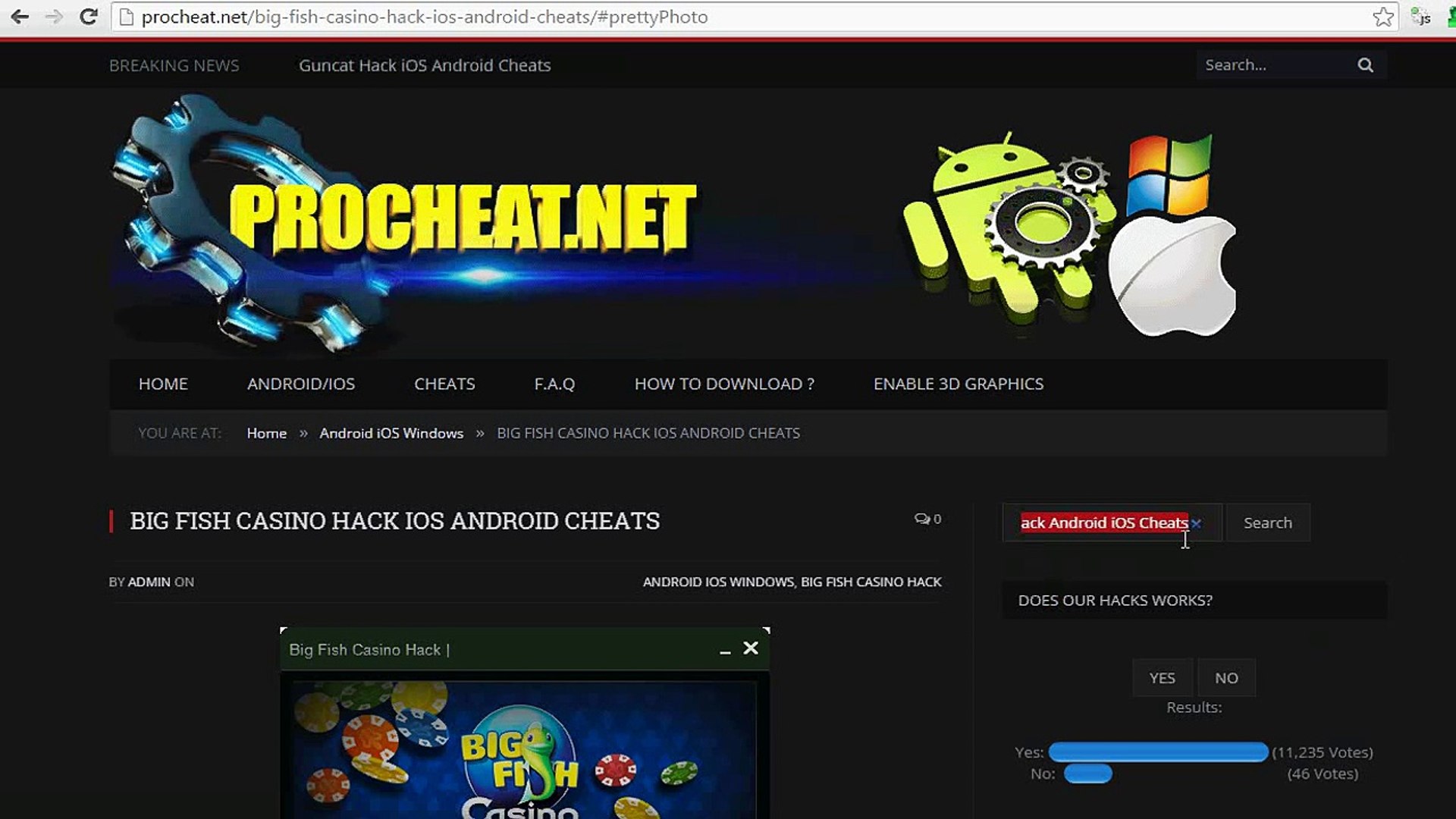Screen dimensions: 1456x819
Task: Click the sidebar Search button
Action: pyautogui.click(x=1267, y=522)
